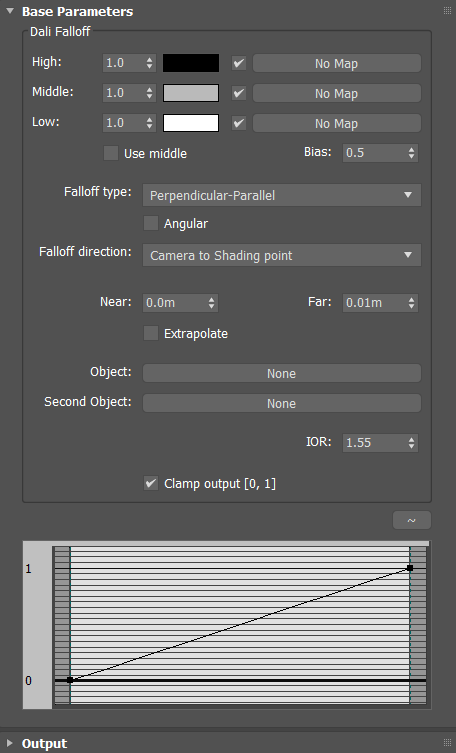This screenshot has height=753, width=456.
Task: Click the Base Parameters rollout grip icon
Action: click(447, 11)
